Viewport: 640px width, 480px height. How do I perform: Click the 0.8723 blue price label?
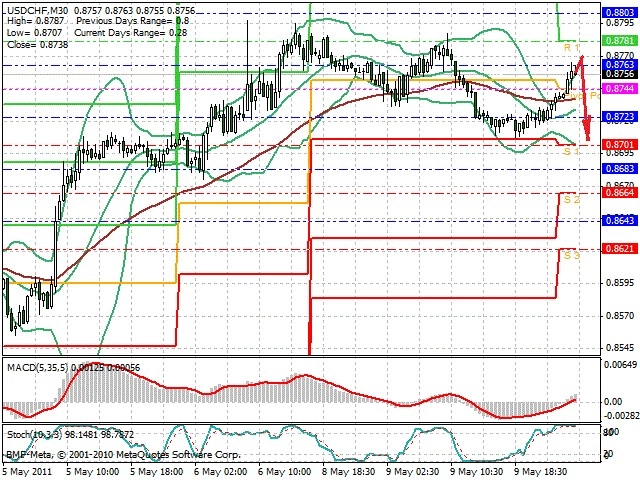click(x=620, y=117)
